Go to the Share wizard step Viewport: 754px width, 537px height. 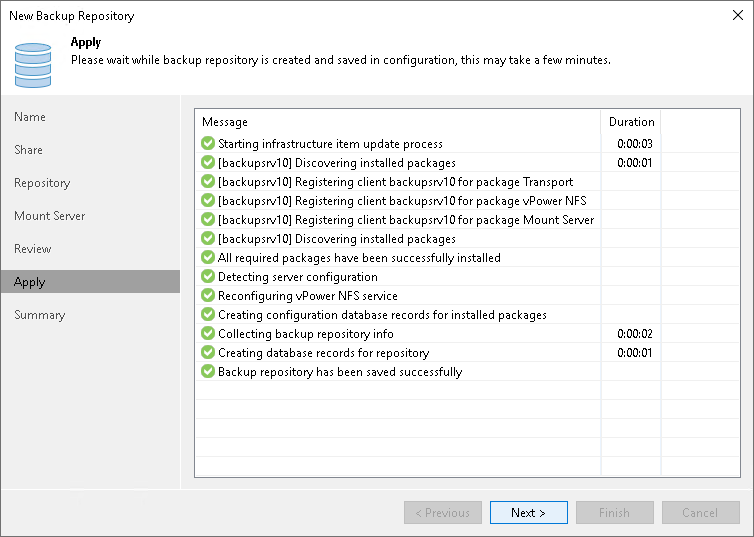pyautogui.click(x=28, y=150)
